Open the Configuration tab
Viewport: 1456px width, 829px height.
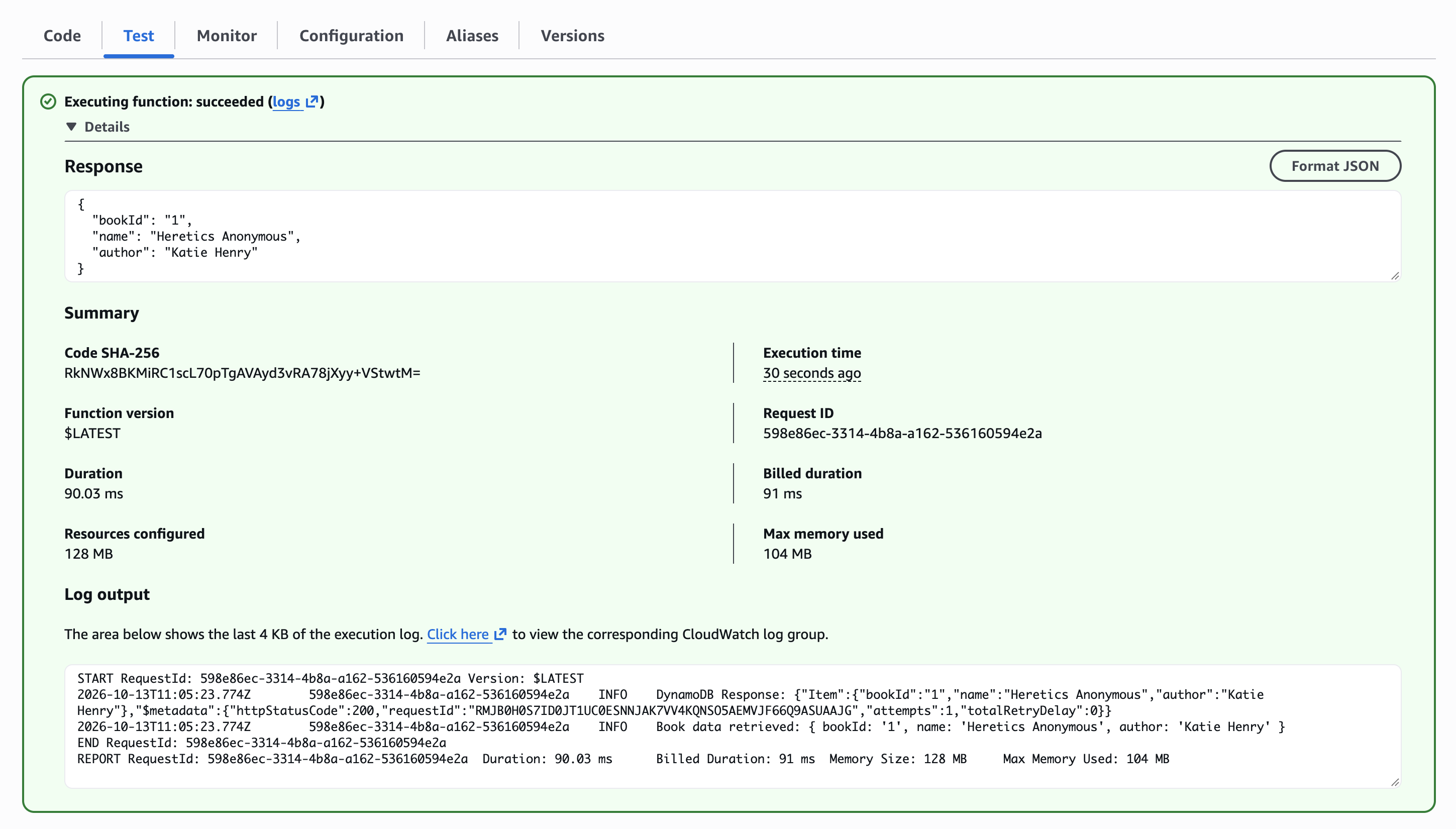[351, 35]
